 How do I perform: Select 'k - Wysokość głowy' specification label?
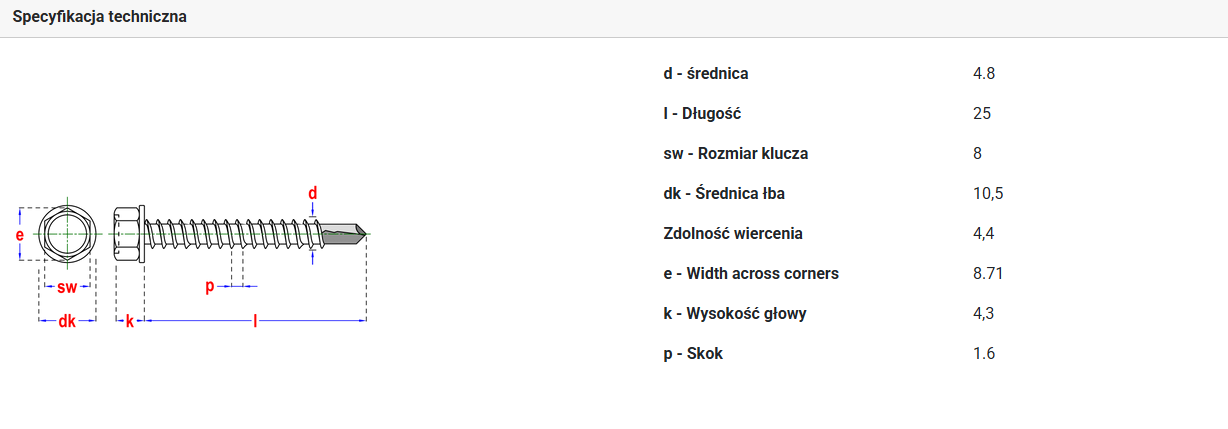[x=735, y=314]
